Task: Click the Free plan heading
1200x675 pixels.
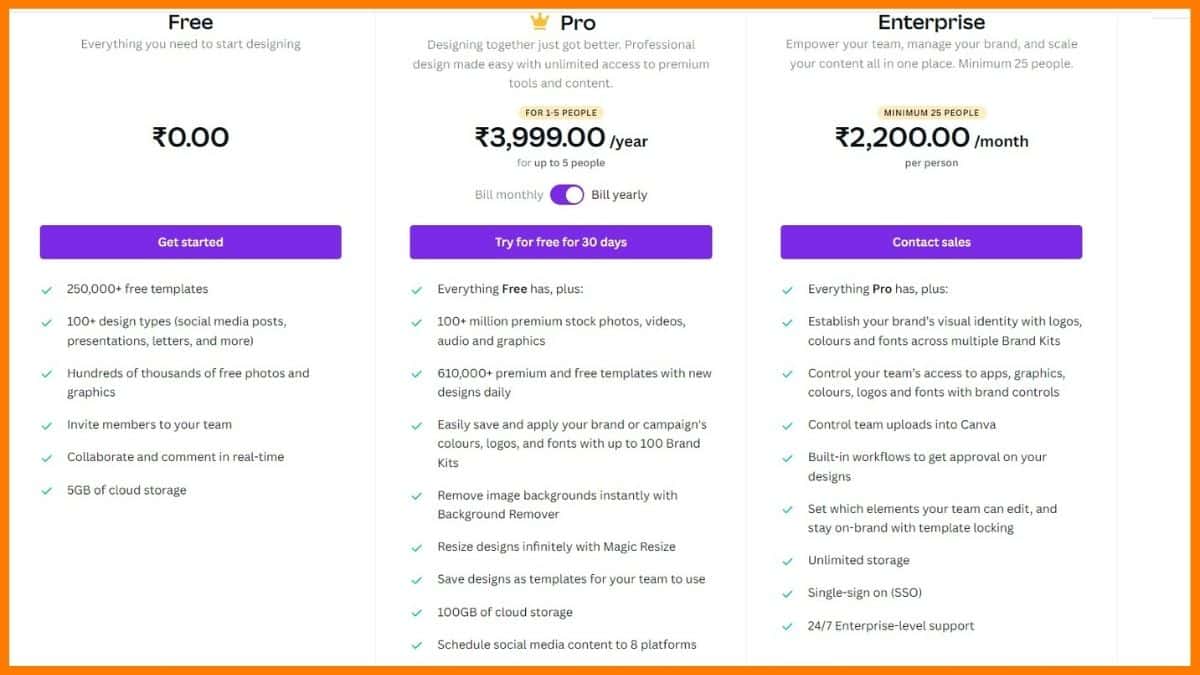Action: [190, 22]
